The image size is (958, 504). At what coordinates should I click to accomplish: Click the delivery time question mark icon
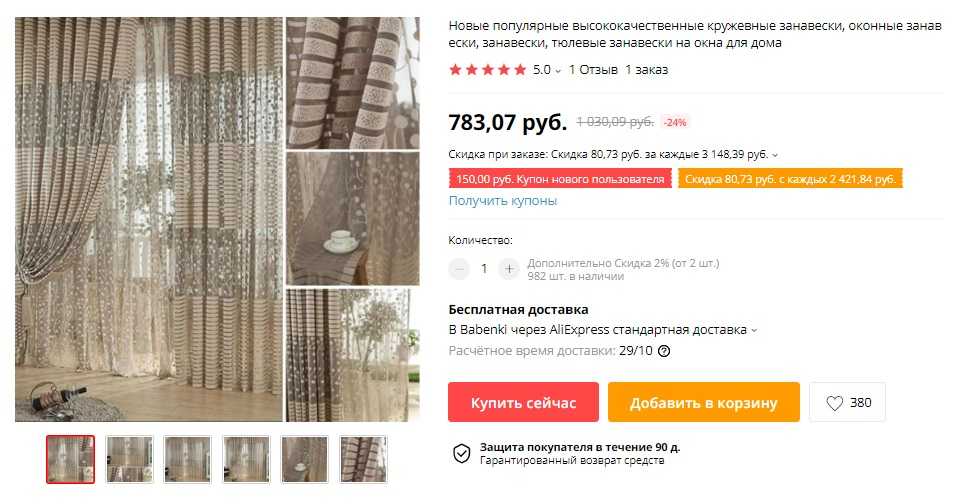[x=664, y=351]
